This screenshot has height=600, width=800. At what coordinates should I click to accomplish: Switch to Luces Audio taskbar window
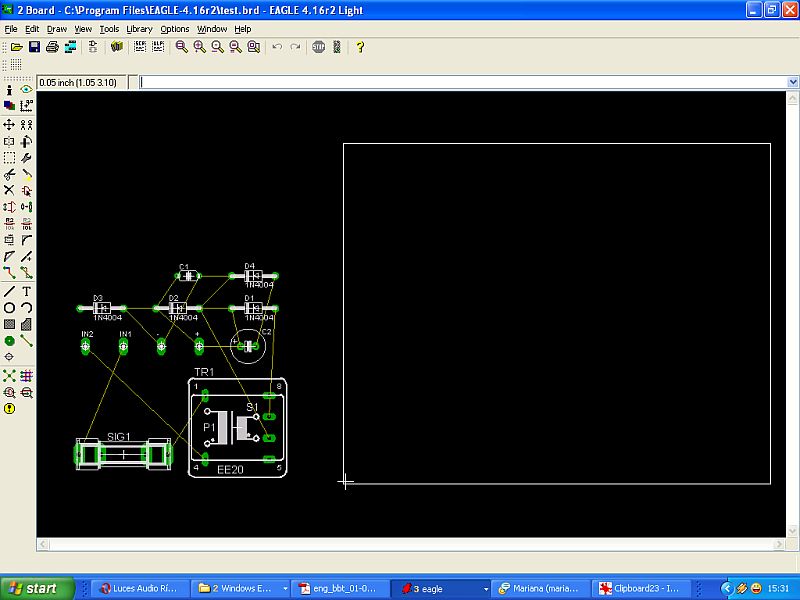(x=140, y=588)
